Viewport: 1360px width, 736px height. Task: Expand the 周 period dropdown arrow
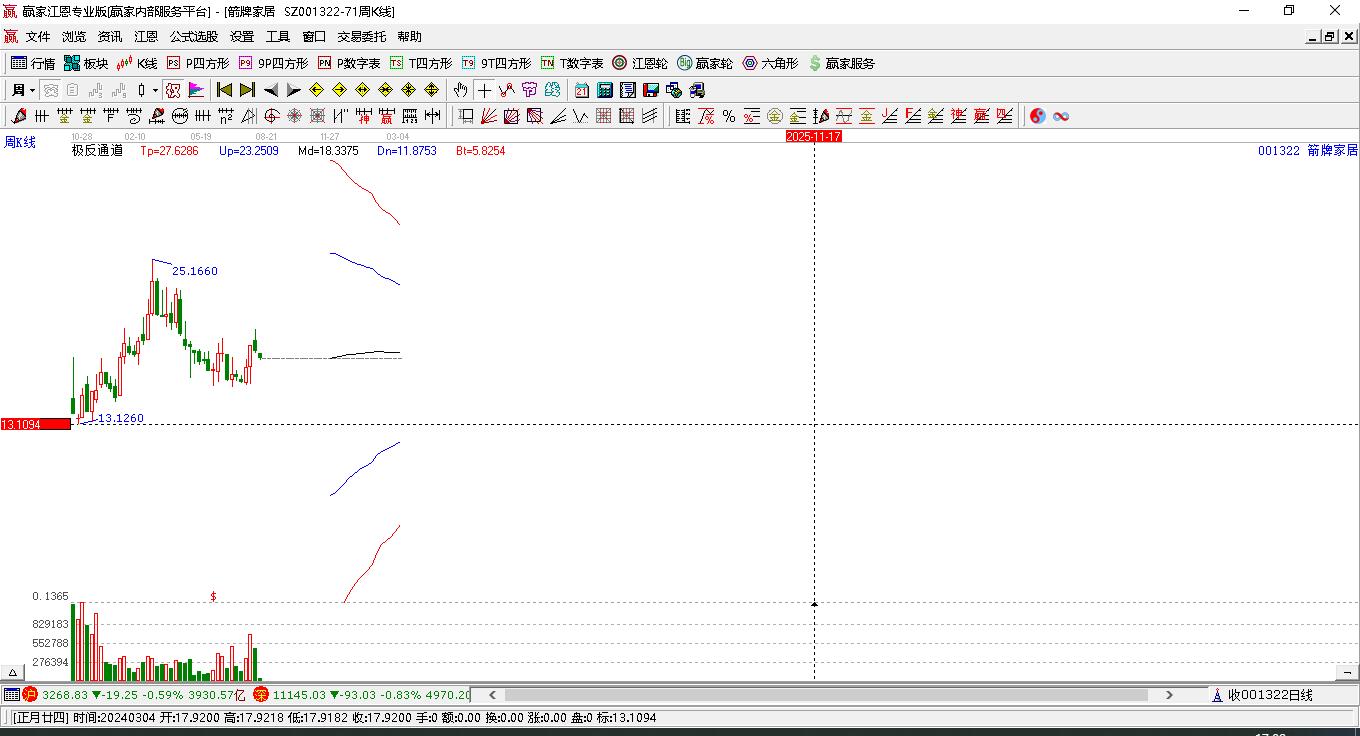[x=32, y=90]
